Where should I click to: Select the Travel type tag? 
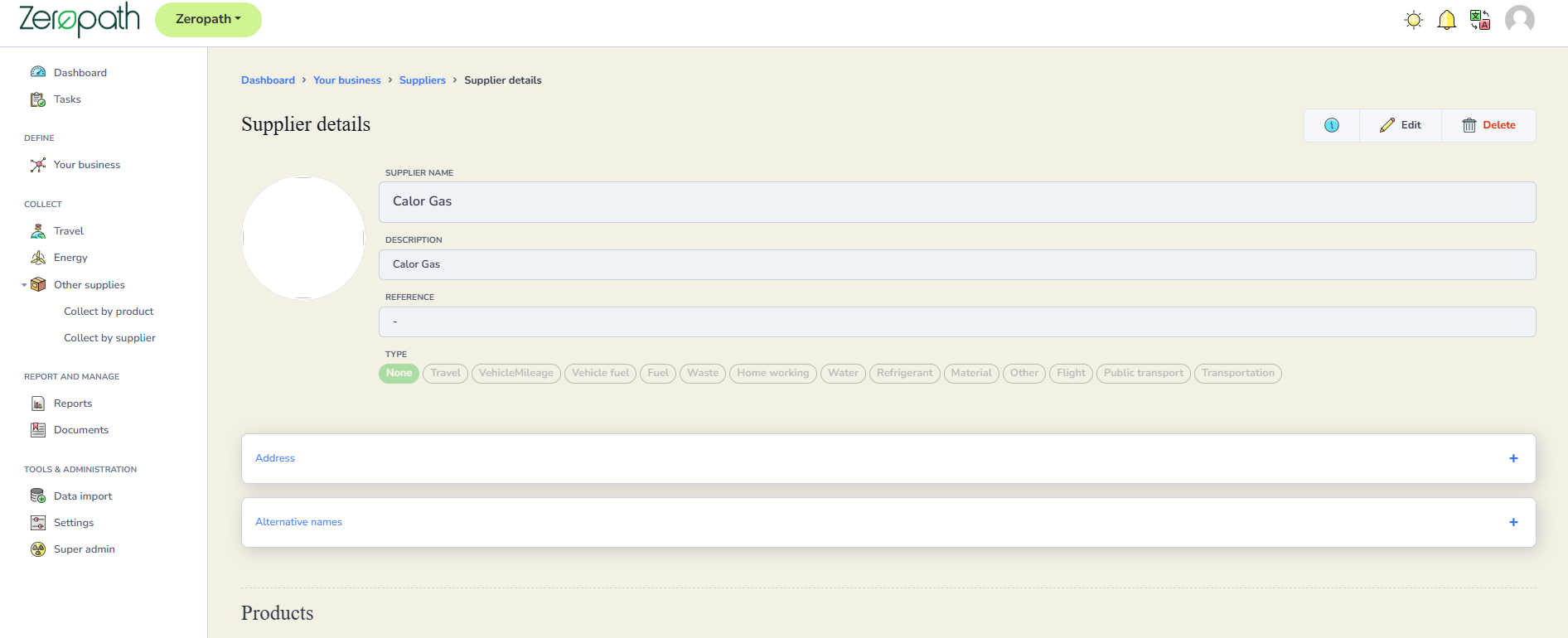point(445,373)
